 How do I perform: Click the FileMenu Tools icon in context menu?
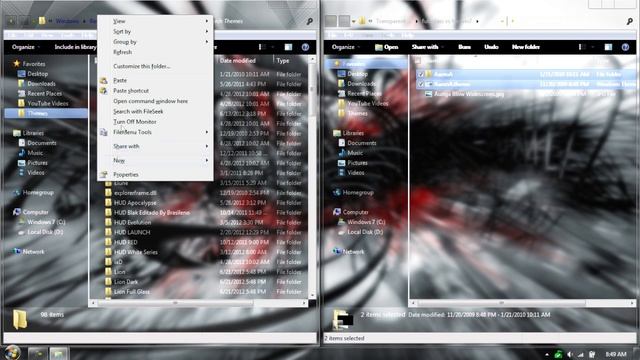pyautogui.click(x=104, y=132)
